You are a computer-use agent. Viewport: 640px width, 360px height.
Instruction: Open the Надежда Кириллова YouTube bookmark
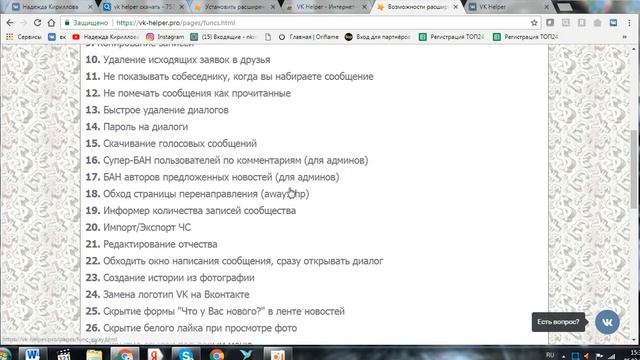click(104, 37)
